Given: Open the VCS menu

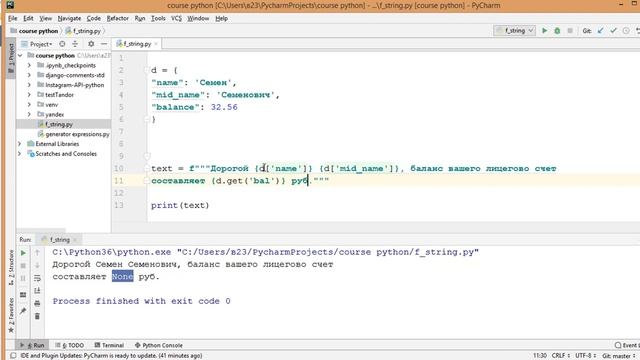Looking at the screenshot, I should click(176, 18).
